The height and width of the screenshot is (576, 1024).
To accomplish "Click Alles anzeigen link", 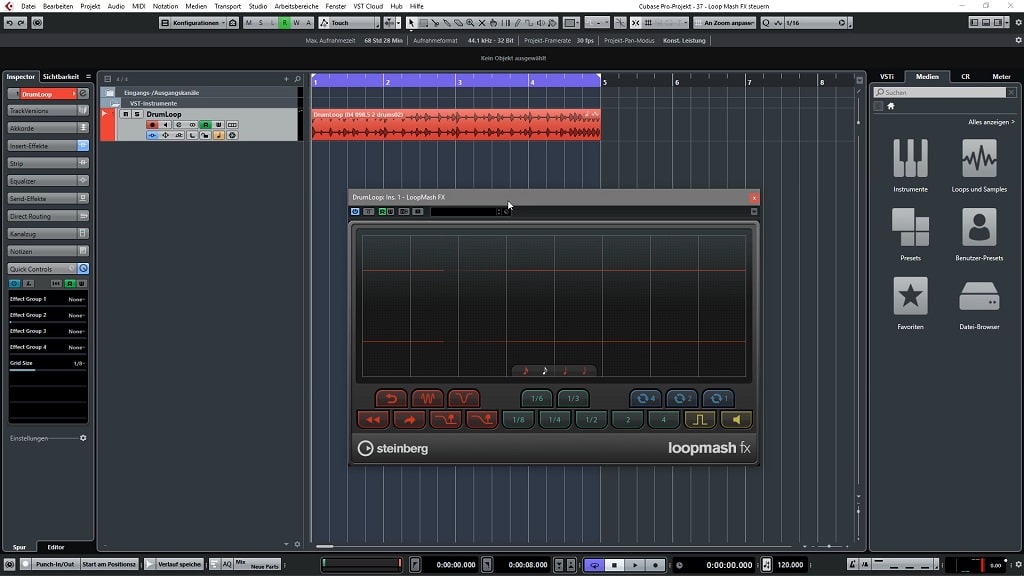I will pos(991,122).
